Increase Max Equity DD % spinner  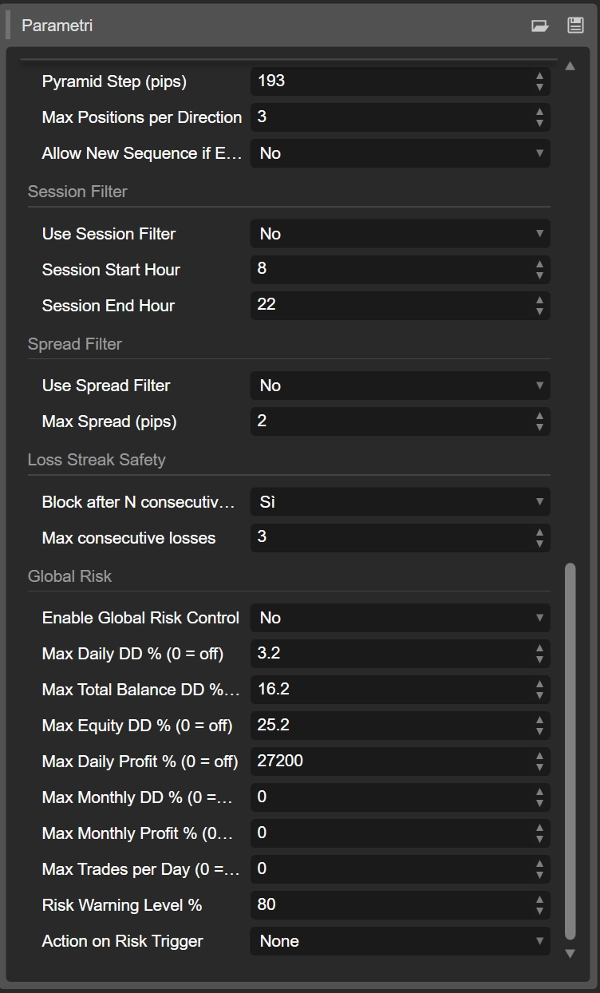[x=540, y=719]
